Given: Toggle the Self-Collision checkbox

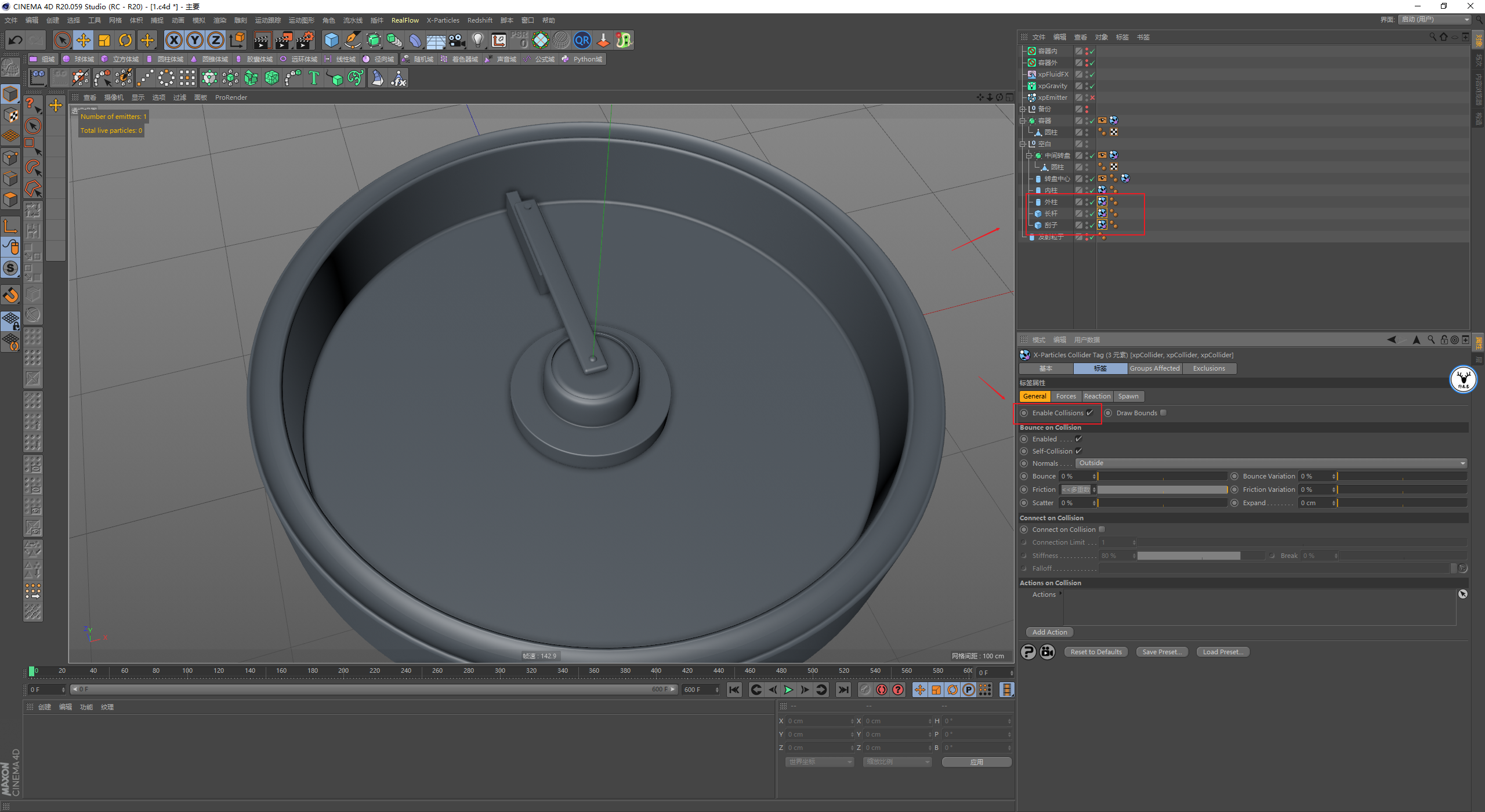Looking at the screenshot, I should tap(1078, 451).
